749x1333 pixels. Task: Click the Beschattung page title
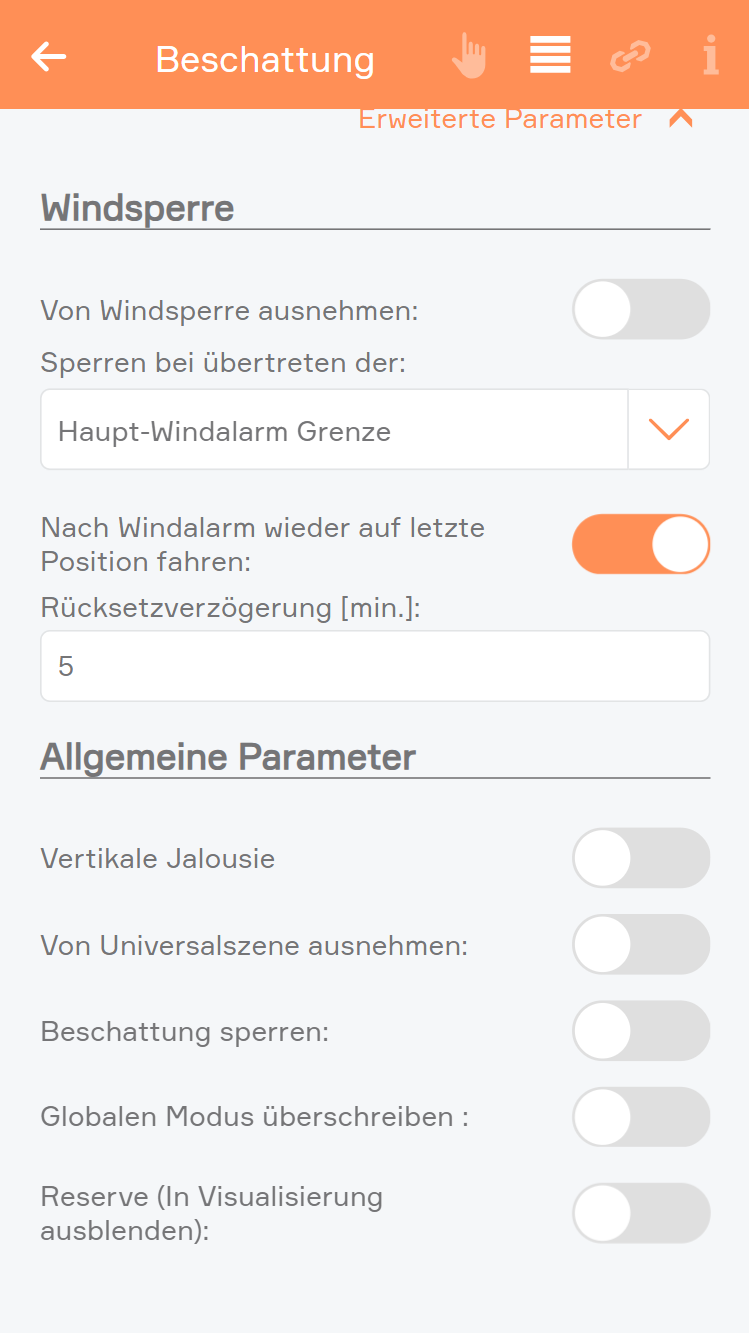click(x=265, y=59)
